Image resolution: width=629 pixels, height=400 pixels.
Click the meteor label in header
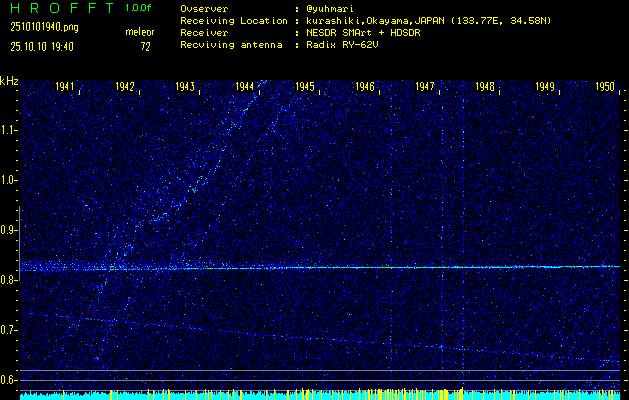tap(140, 32)
